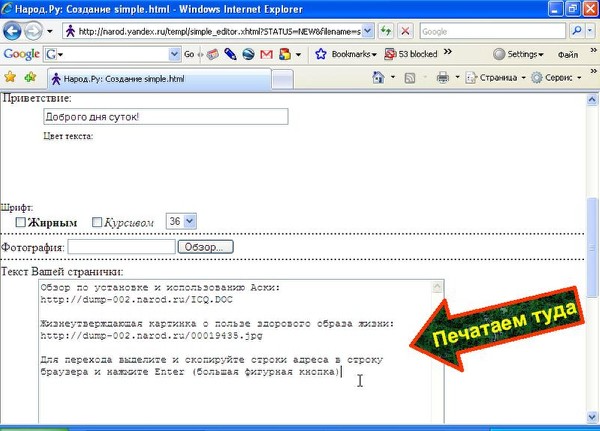600x431 pixels.
Task: Click the Bookmarks star icon
Action: click(321, 54)
